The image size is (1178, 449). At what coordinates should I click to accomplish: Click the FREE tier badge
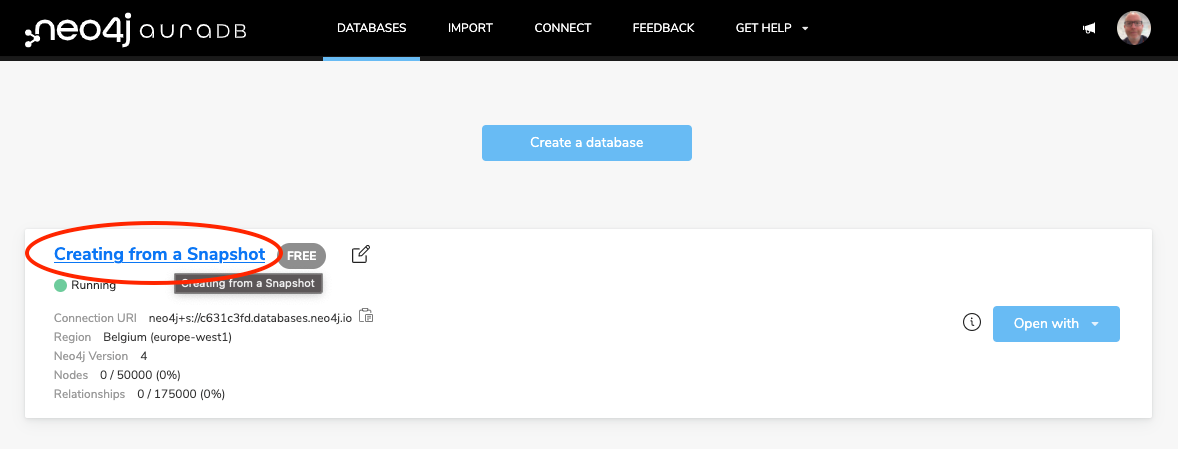click(302, 256)
